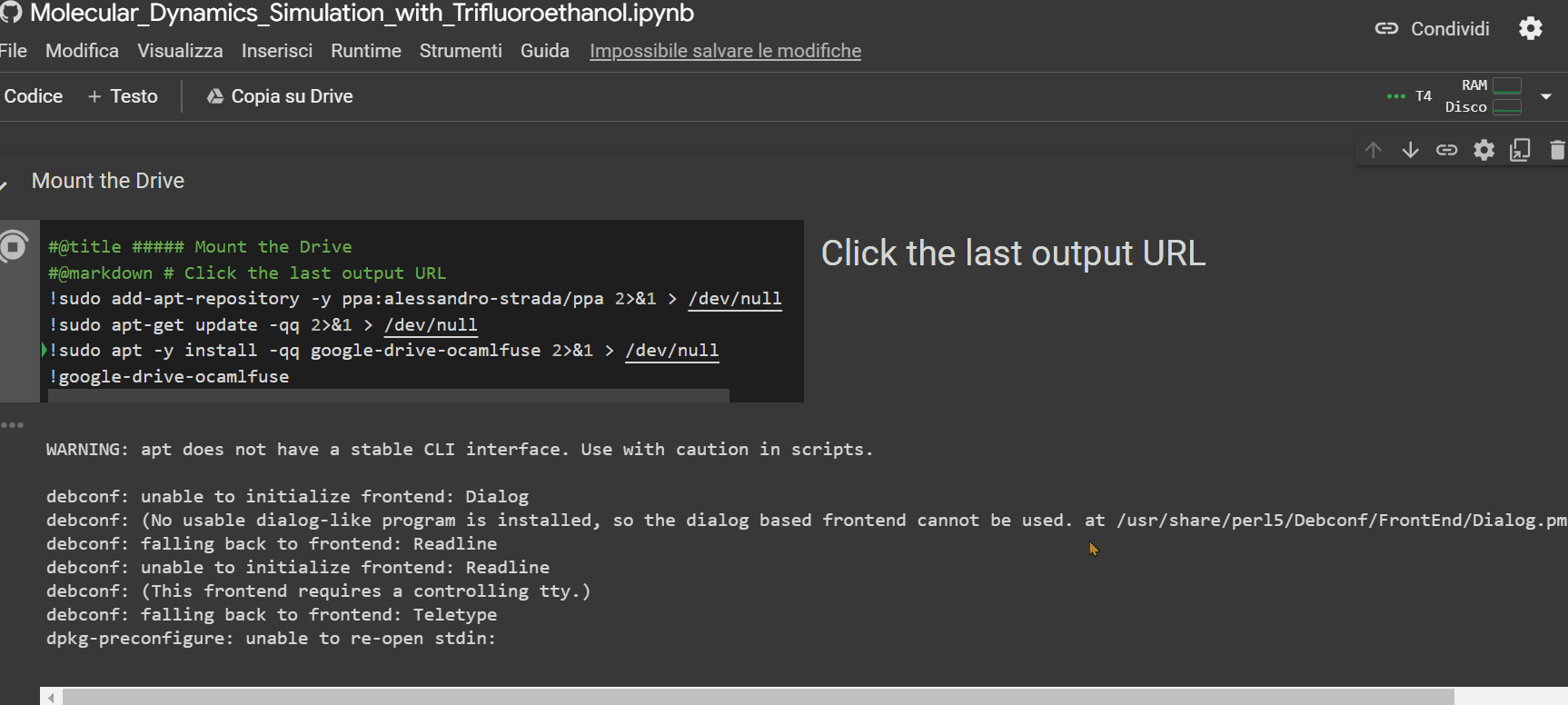Viewport: 1568px width, 705px height.
Task: Expand the runtime connection dropdown arrow
Action: (x=1546, y=96)
